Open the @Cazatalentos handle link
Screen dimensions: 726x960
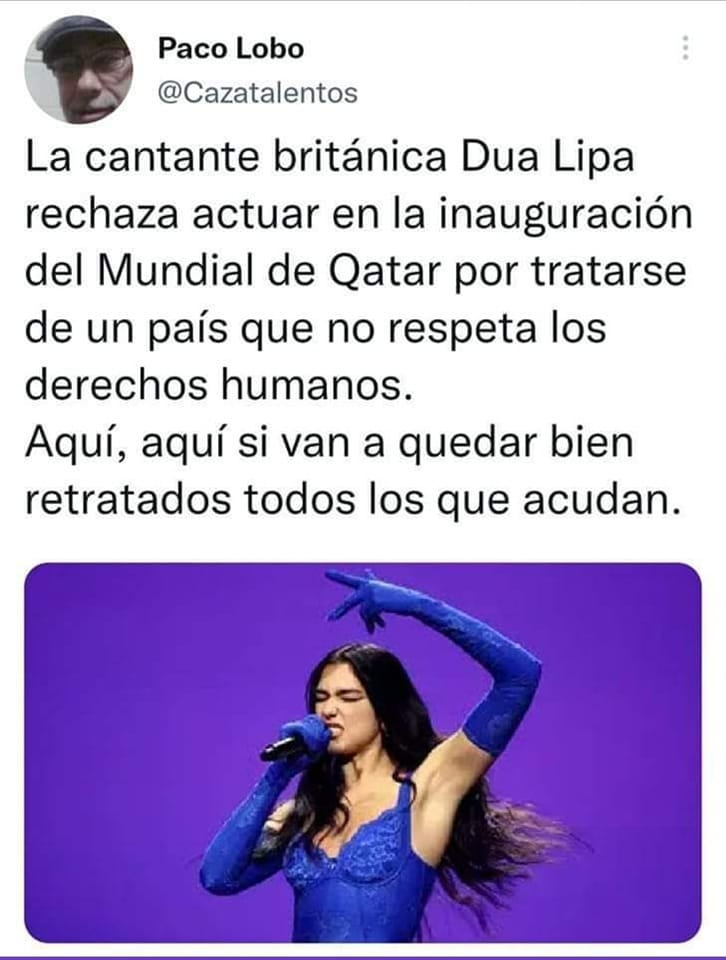point(258,93)
